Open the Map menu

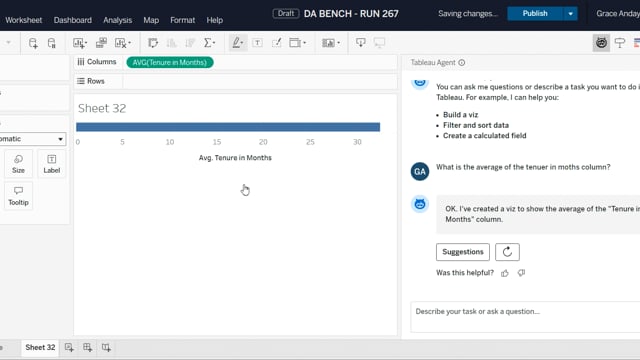pos(151,20)
